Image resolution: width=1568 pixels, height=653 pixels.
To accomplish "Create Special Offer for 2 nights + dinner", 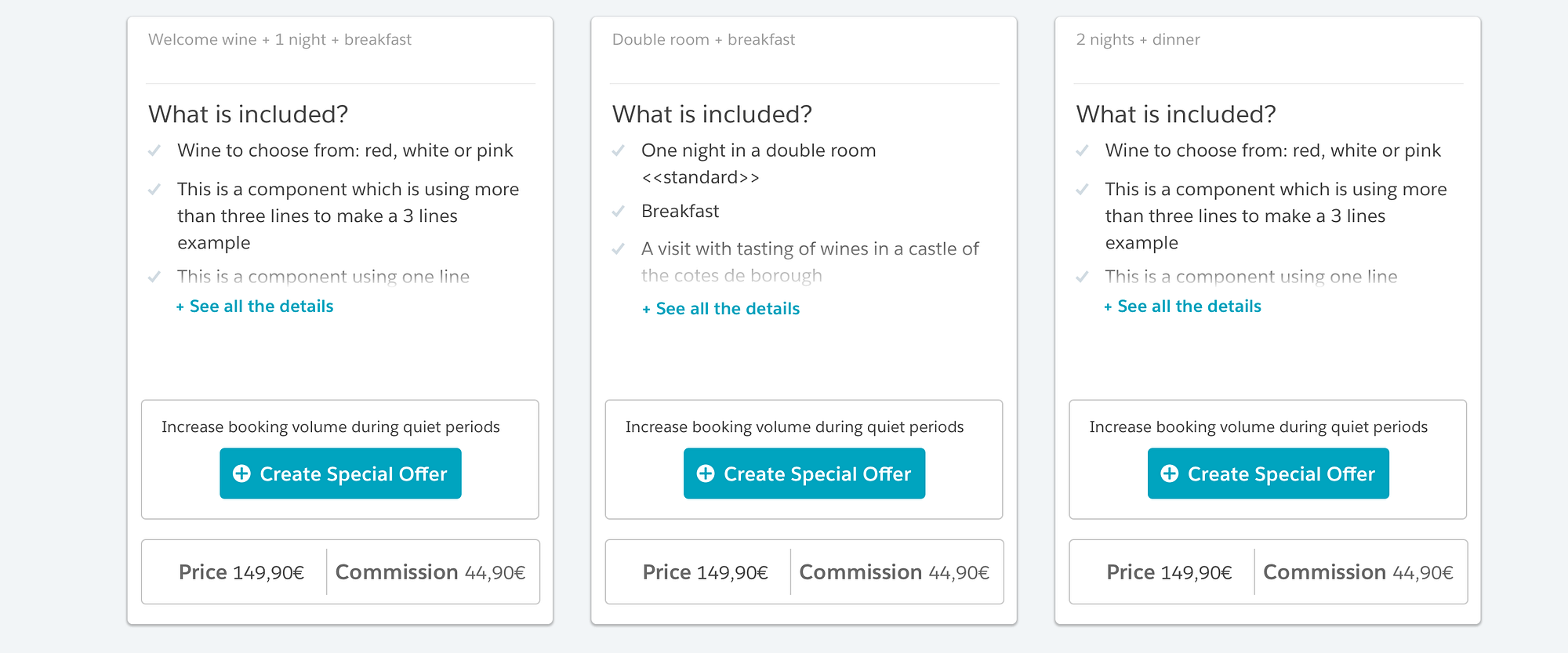I will (x=1269, y=473).
